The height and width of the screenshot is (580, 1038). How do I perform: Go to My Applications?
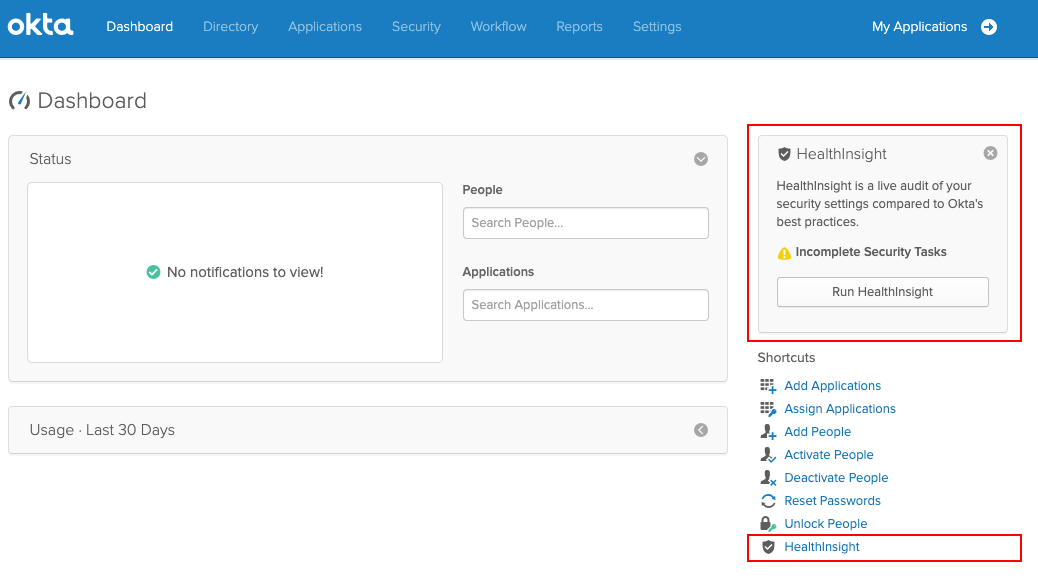point(920,26)
